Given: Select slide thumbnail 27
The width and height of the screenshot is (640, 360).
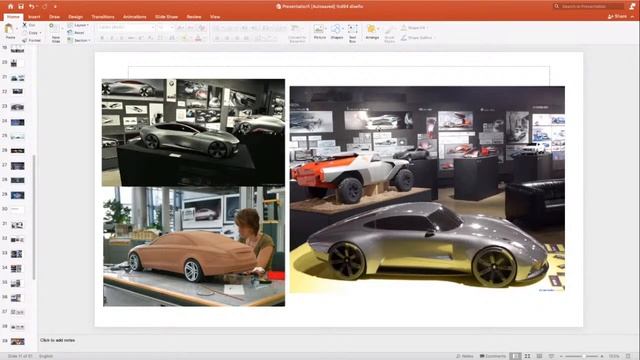Looking at the screenshot, I should [x=17, y=166].
